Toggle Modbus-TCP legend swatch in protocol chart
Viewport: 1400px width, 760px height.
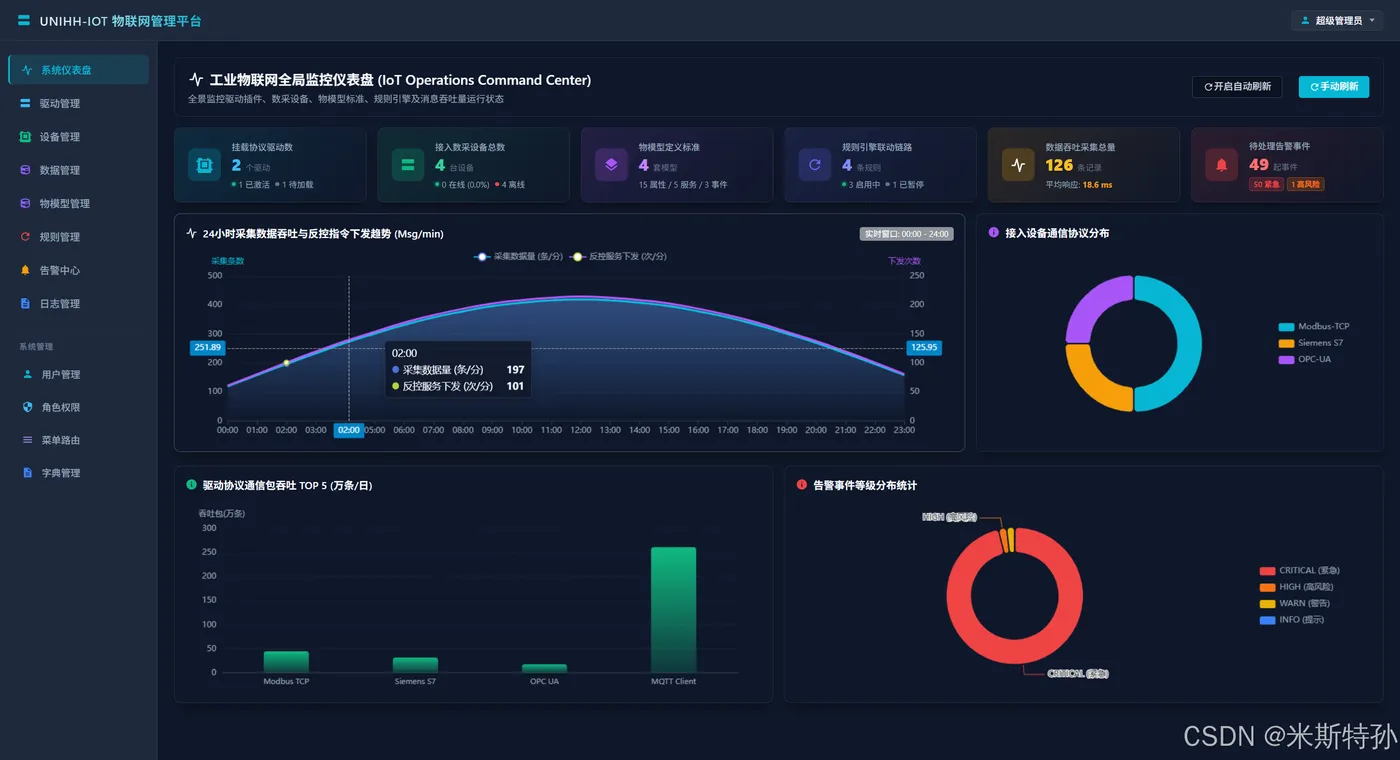(x=1286, y=327)
